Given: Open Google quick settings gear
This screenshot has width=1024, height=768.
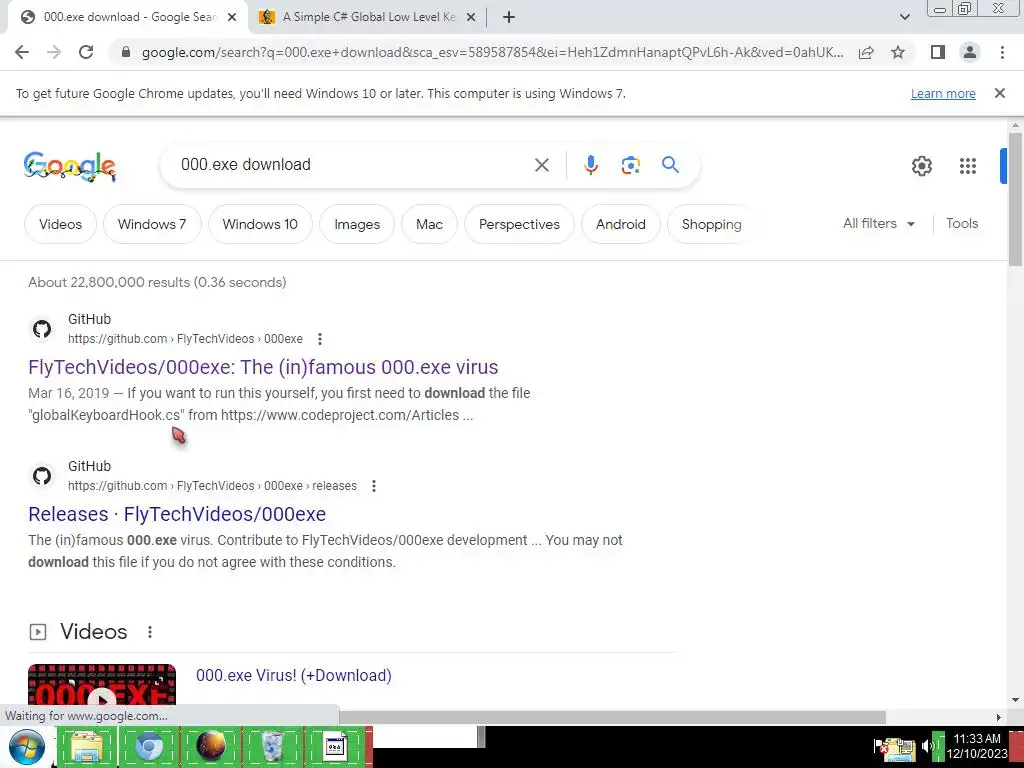Looking at the screenshot, I should point(921,166).
